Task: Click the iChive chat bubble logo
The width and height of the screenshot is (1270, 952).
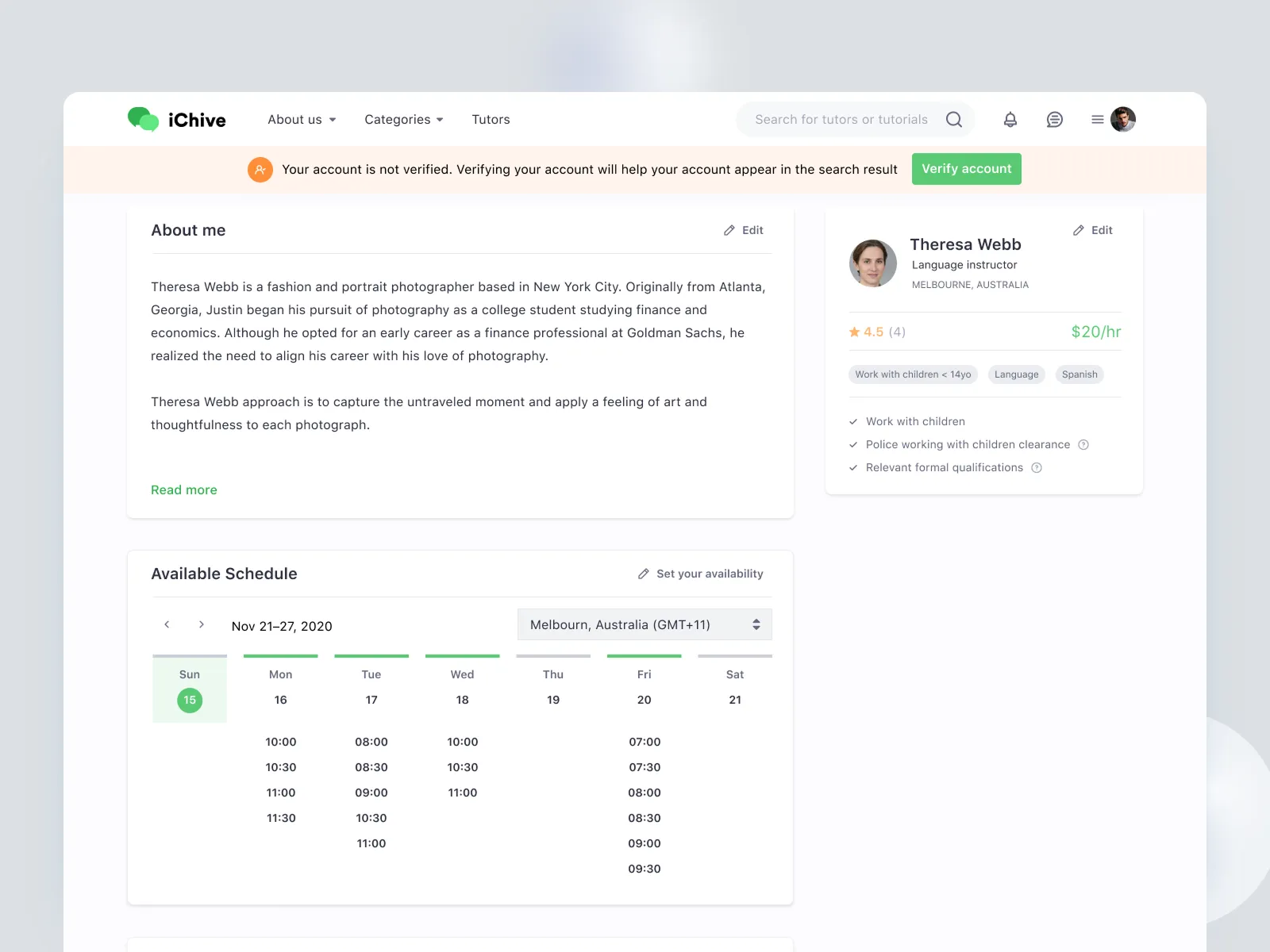Action: click(144, 119)
